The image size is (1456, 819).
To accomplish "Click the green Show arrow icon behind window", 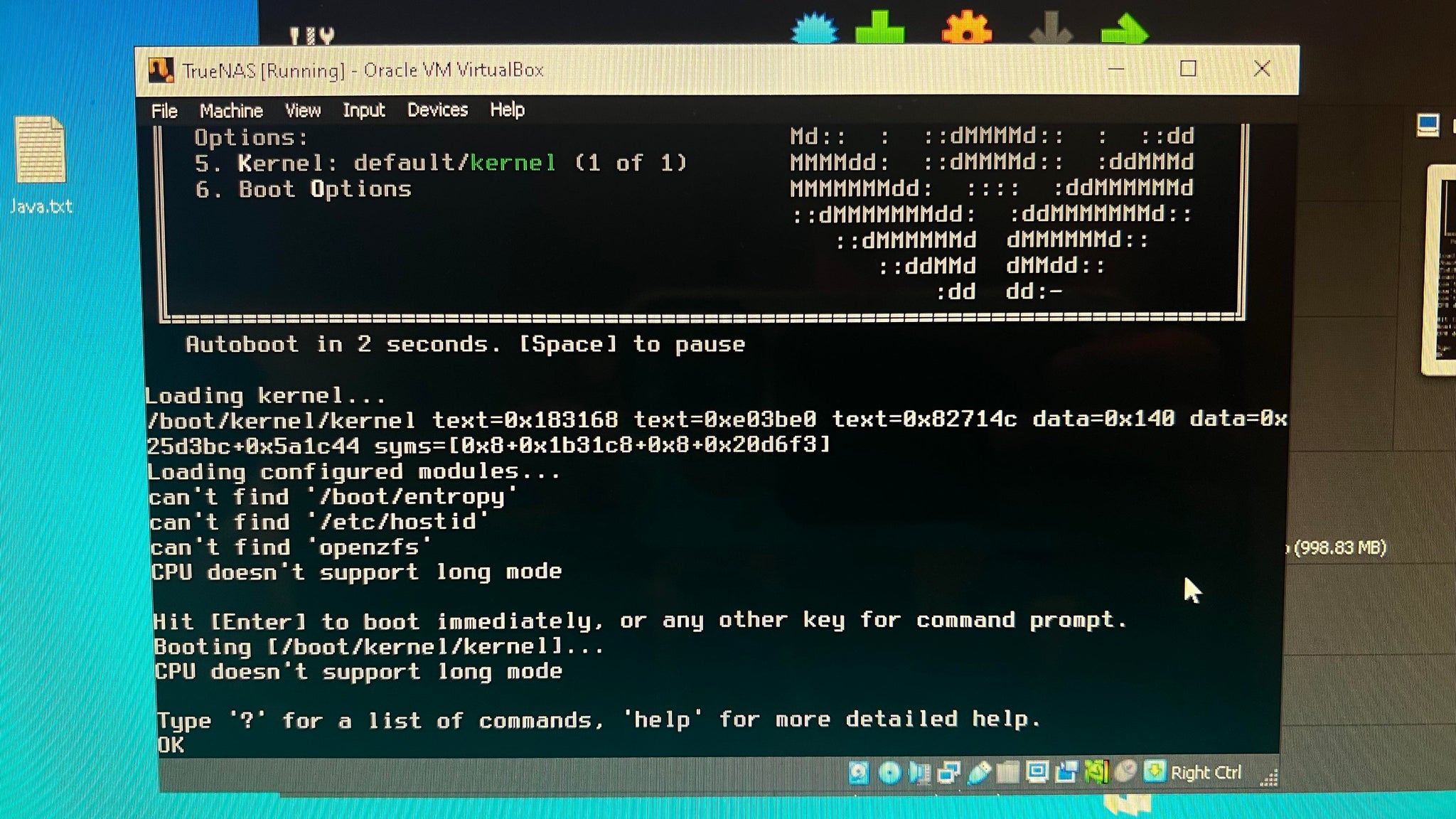I will tap(1124, 30).
